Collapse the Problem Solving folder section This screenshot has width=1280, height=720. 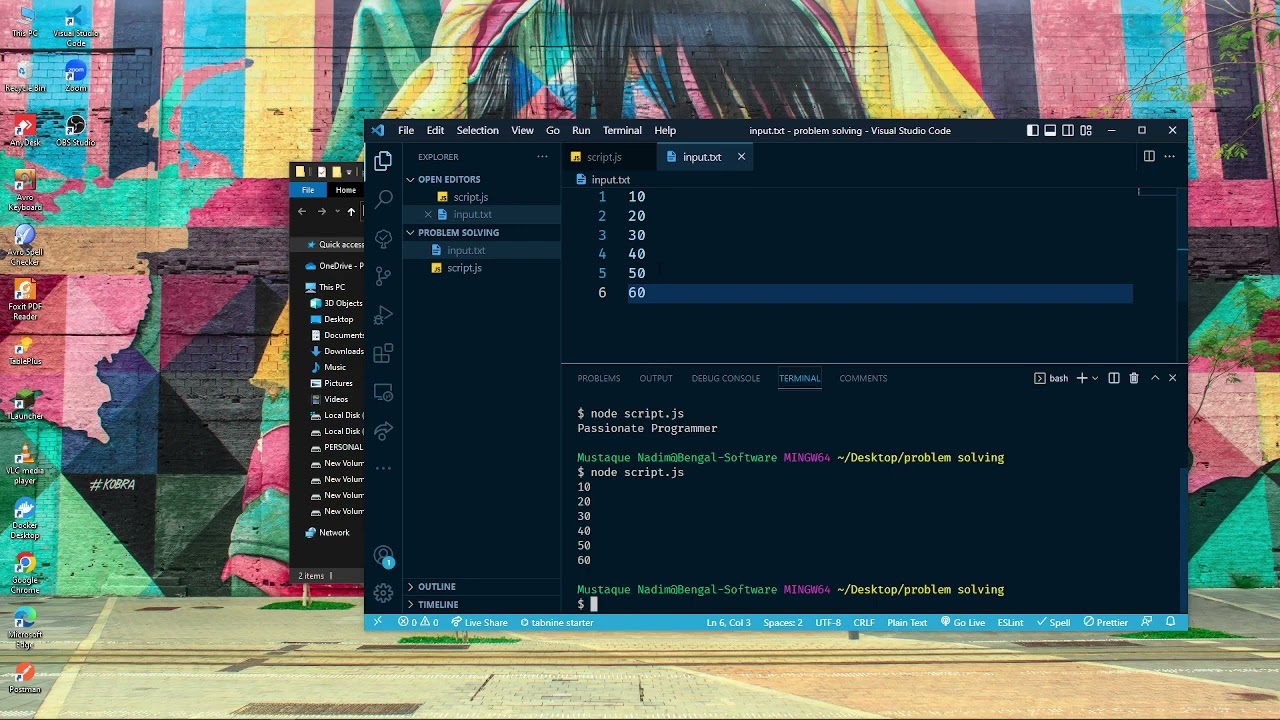(x=482, y=233)
